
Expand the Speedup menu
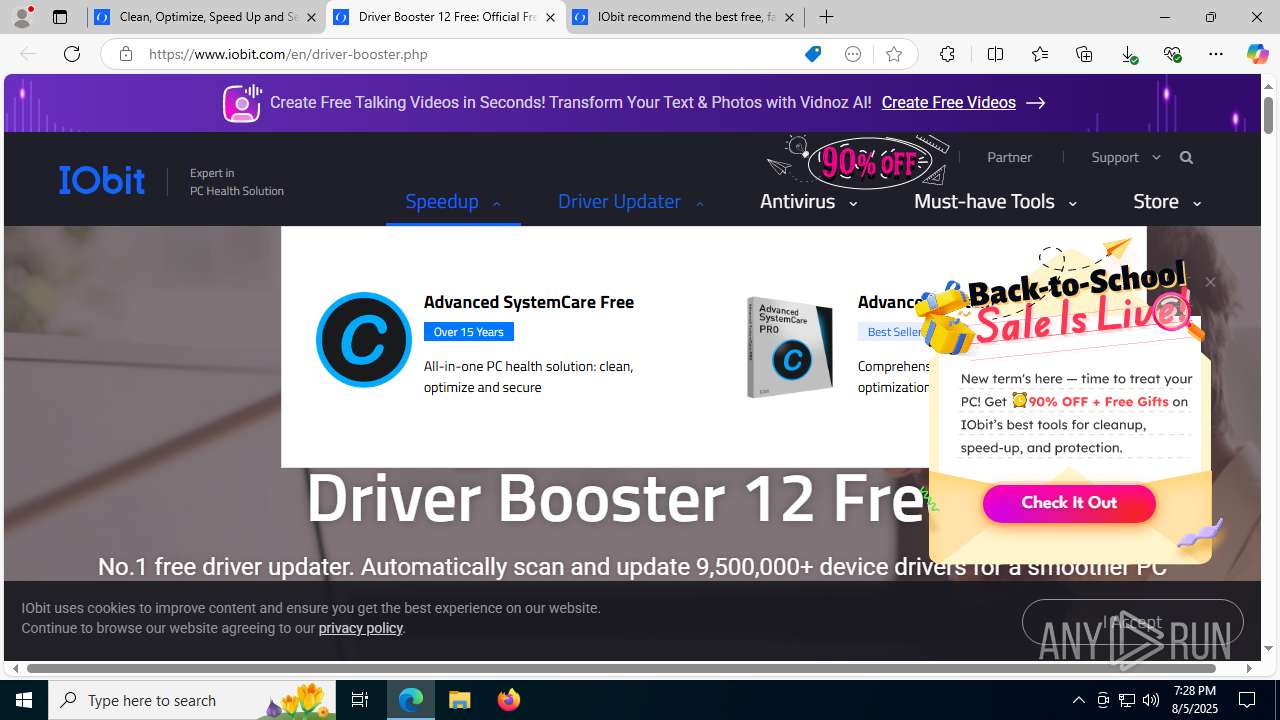[x=453, y=202]
